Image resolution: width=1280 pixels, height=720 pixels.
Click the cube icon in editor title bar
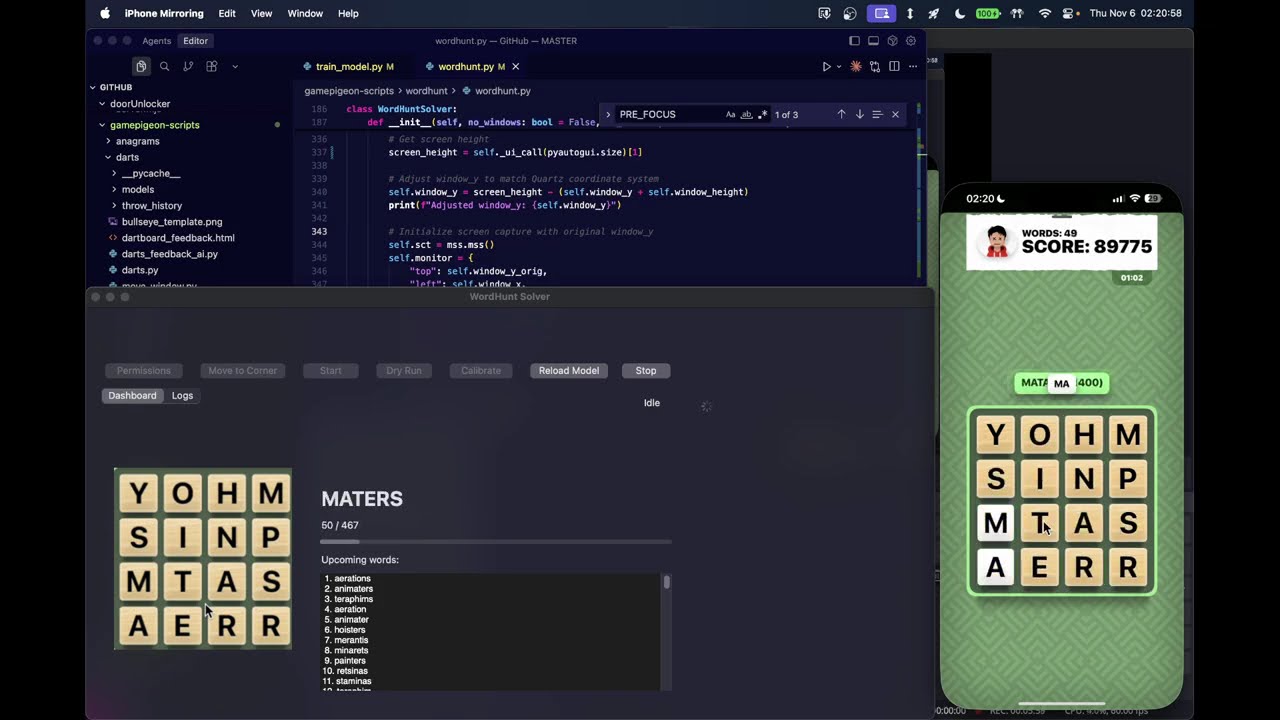point(892,41)
